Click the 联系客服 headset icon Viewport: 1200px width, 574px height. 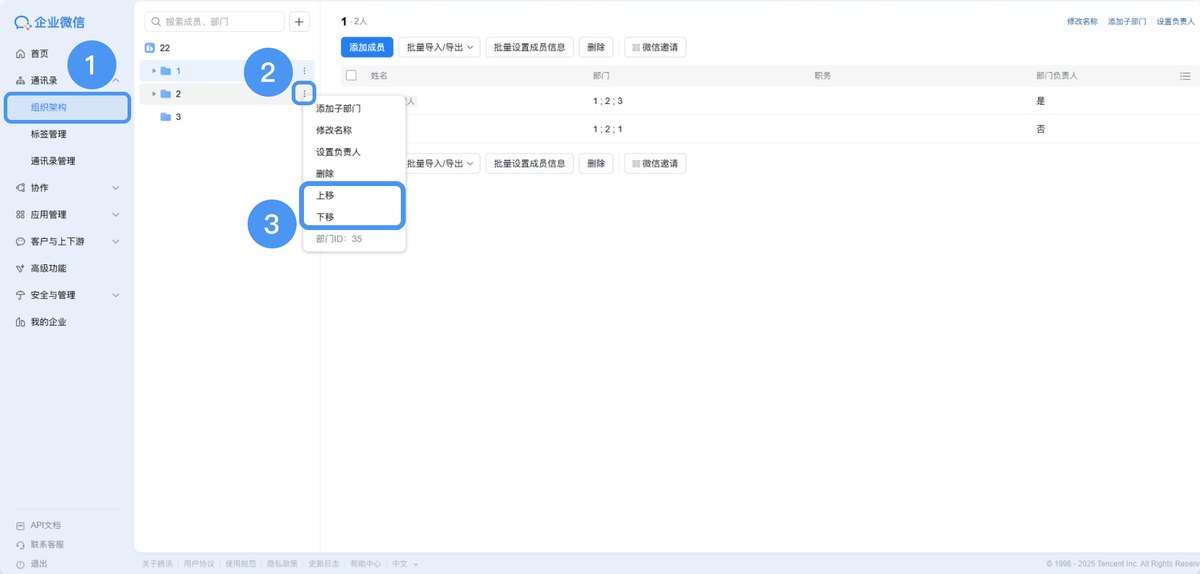coord(21,544)
